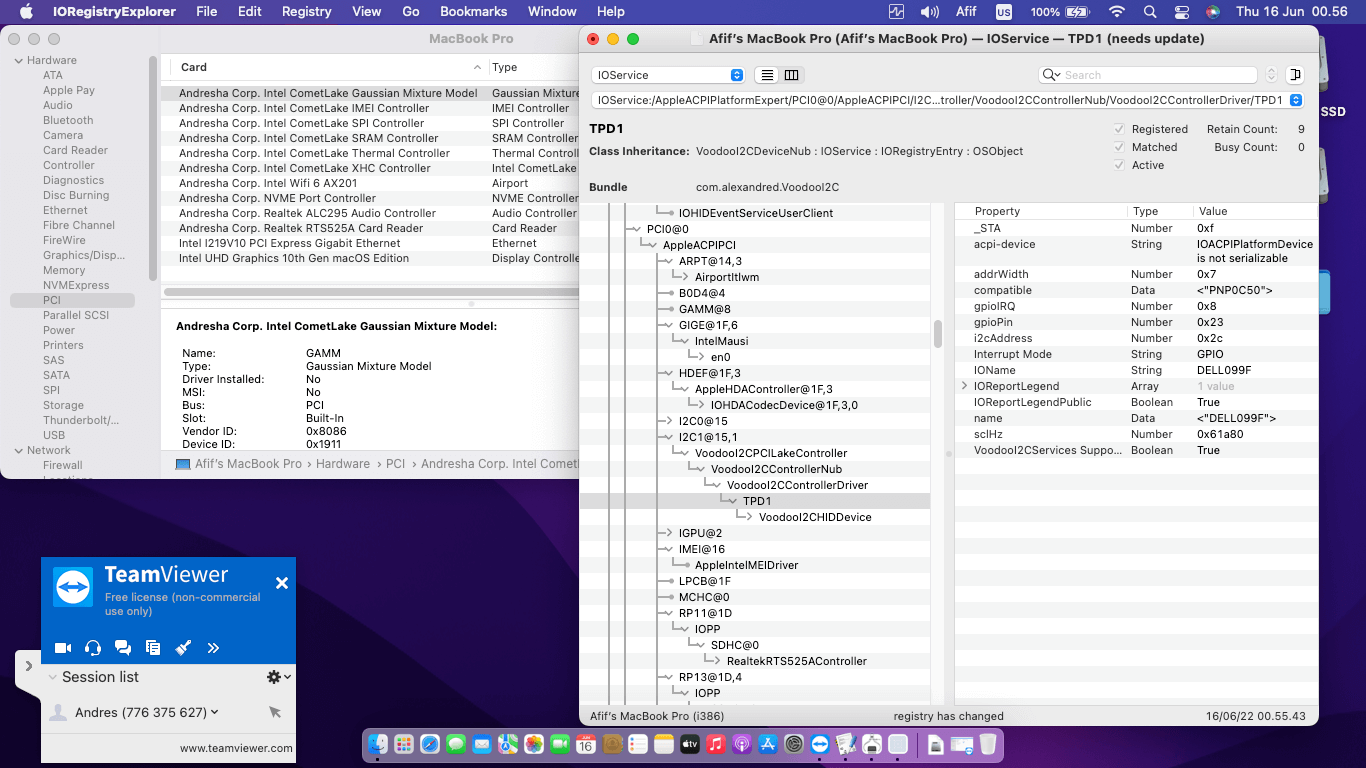
Task: Expand the IOReportLegend property row
Action: [x=965, y=386]
